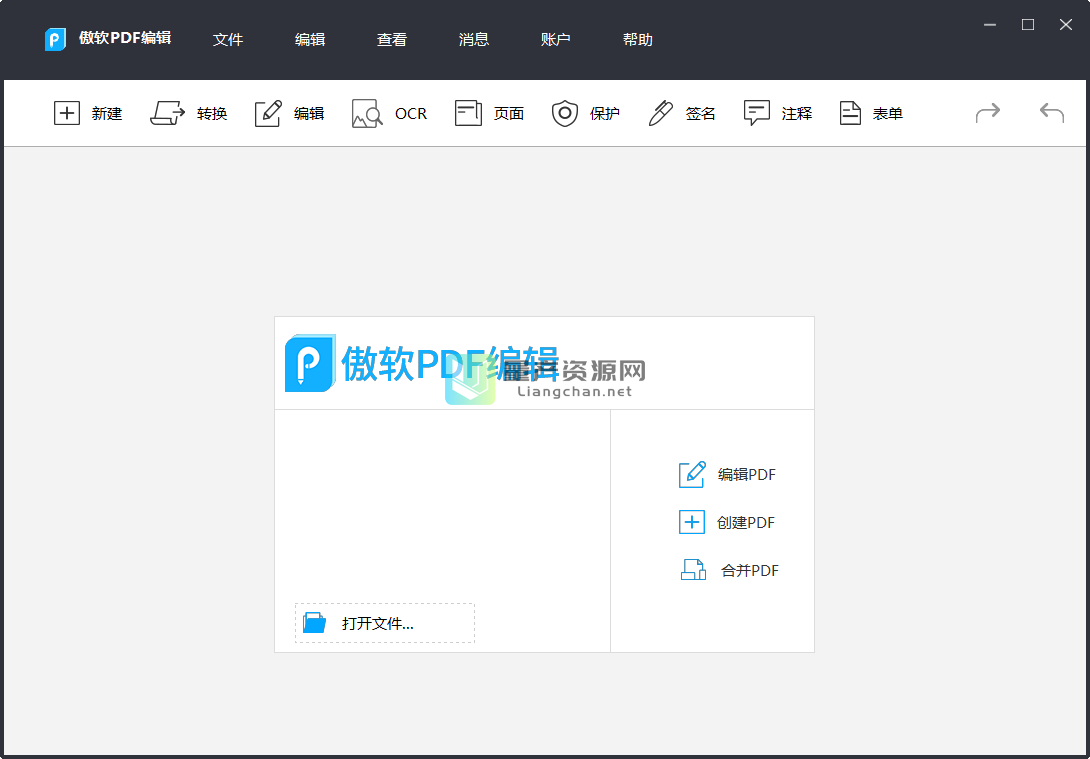Click the 页面 toolbar label

pyautogui.click(x=509, y=113)
